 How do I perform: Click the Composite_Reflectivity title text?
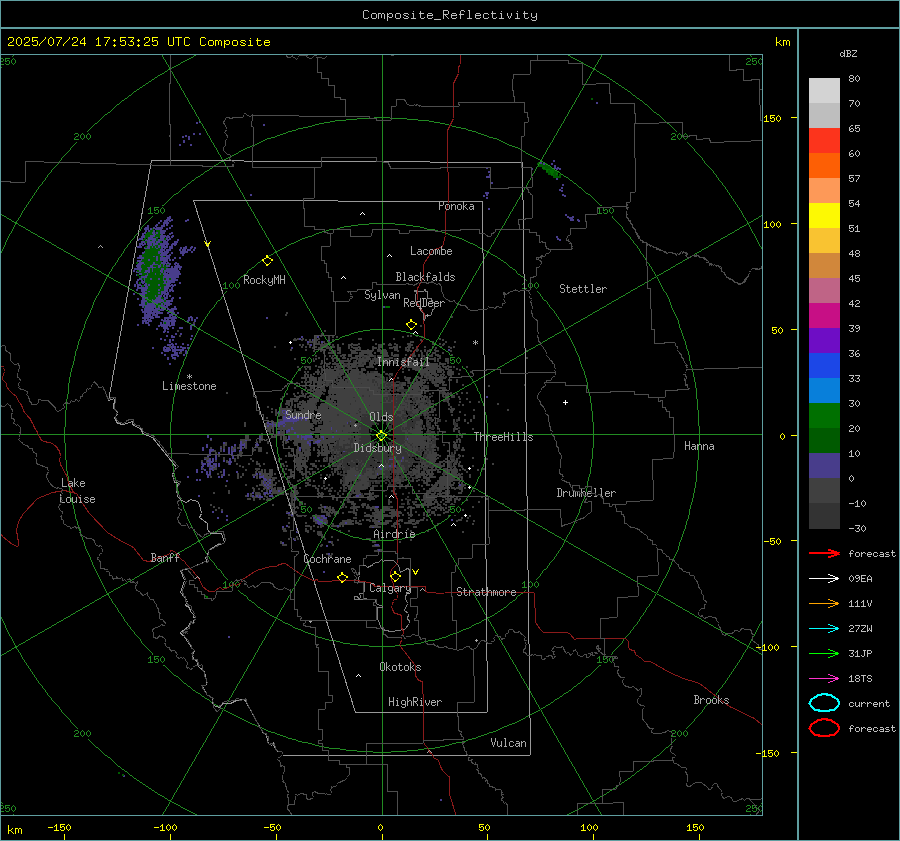[450, 15]
